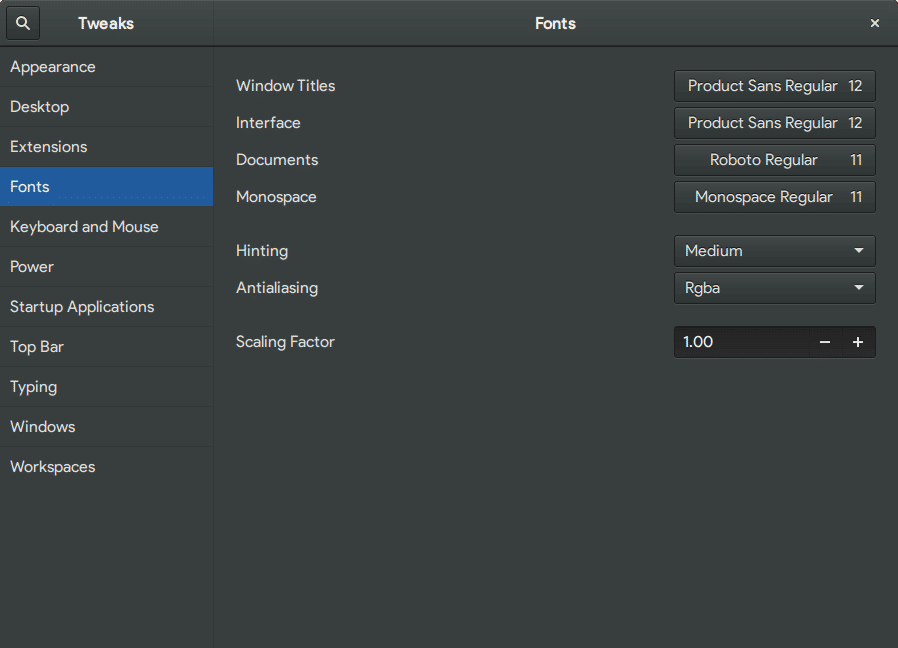Open the Appearance section
The height and width of the screenshot is (648, 898).
(53, 67)
